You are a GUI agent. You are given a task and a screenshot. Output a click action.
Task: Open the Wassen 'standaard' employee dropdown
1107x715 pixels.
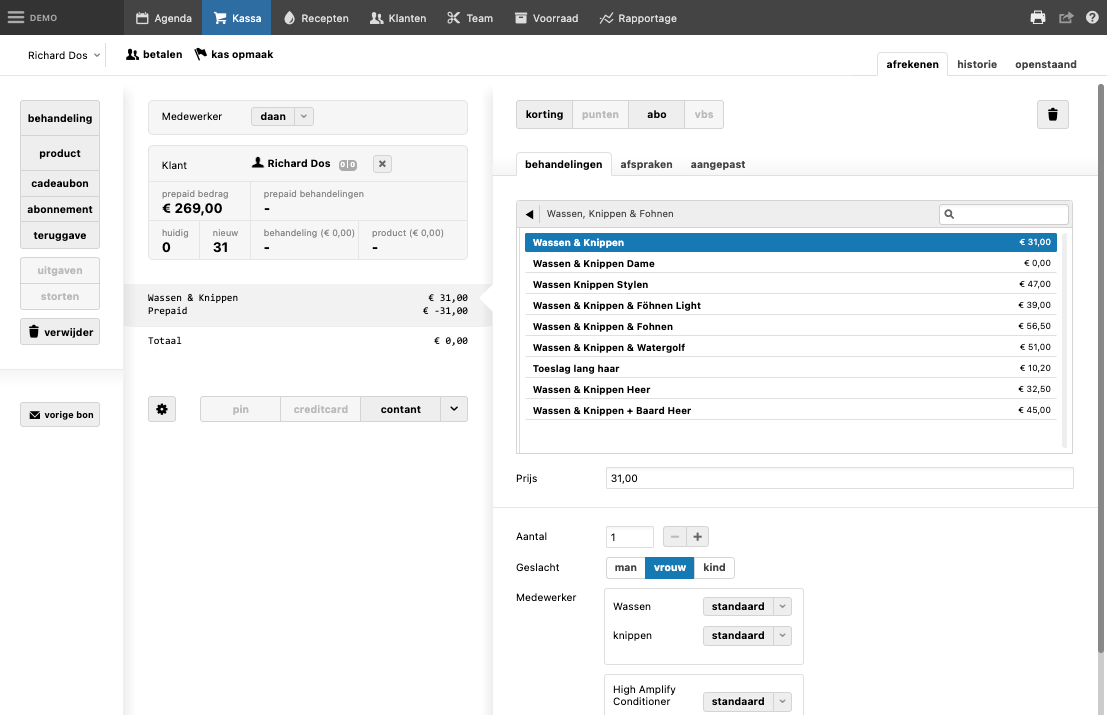747,607
